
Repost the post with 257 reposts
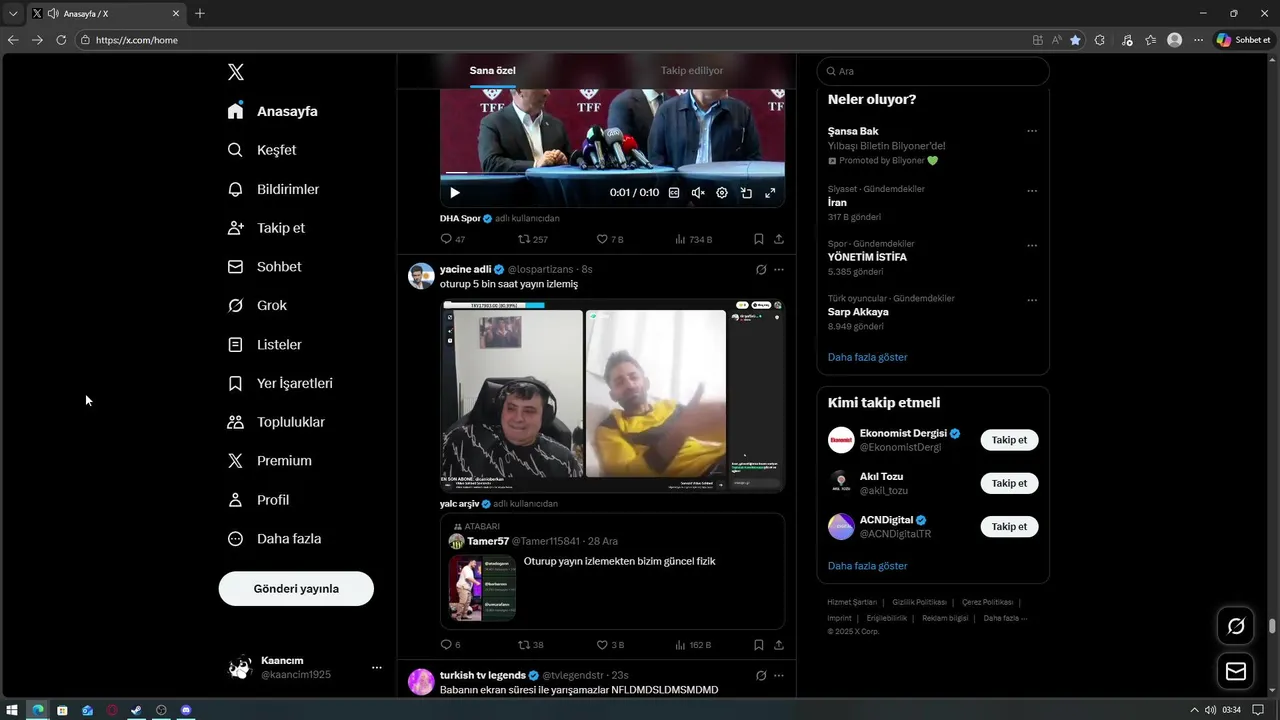pyautogui.click(x=533, y=239)
